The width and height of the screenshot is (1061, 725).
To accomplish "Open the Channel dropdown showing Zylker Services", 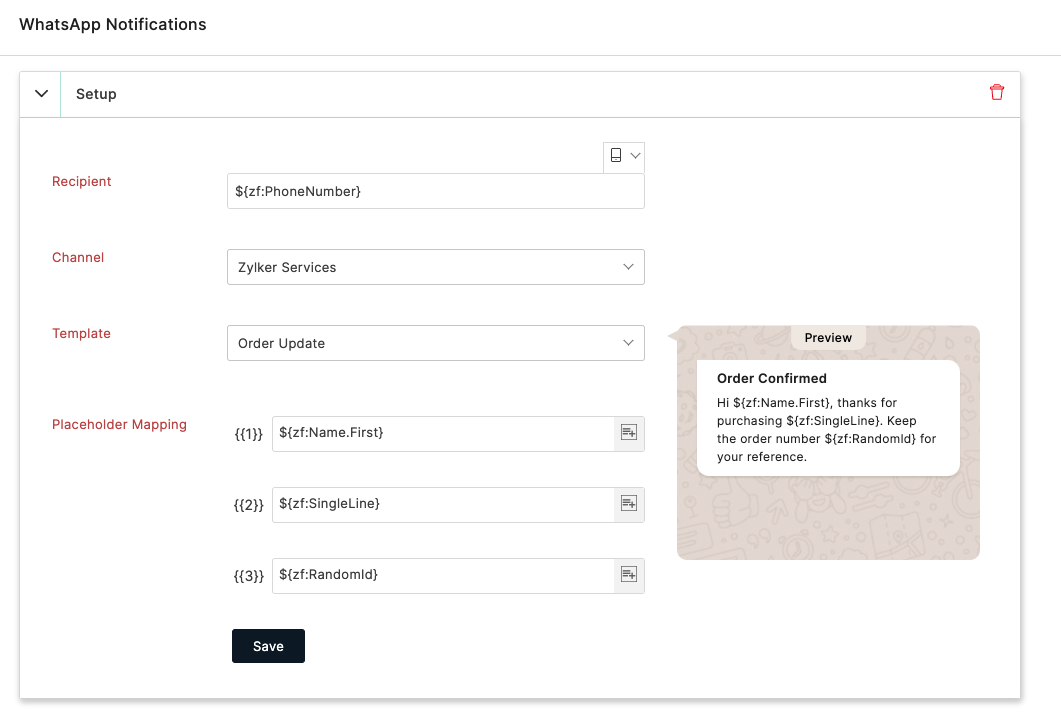I will coord(435,267).
